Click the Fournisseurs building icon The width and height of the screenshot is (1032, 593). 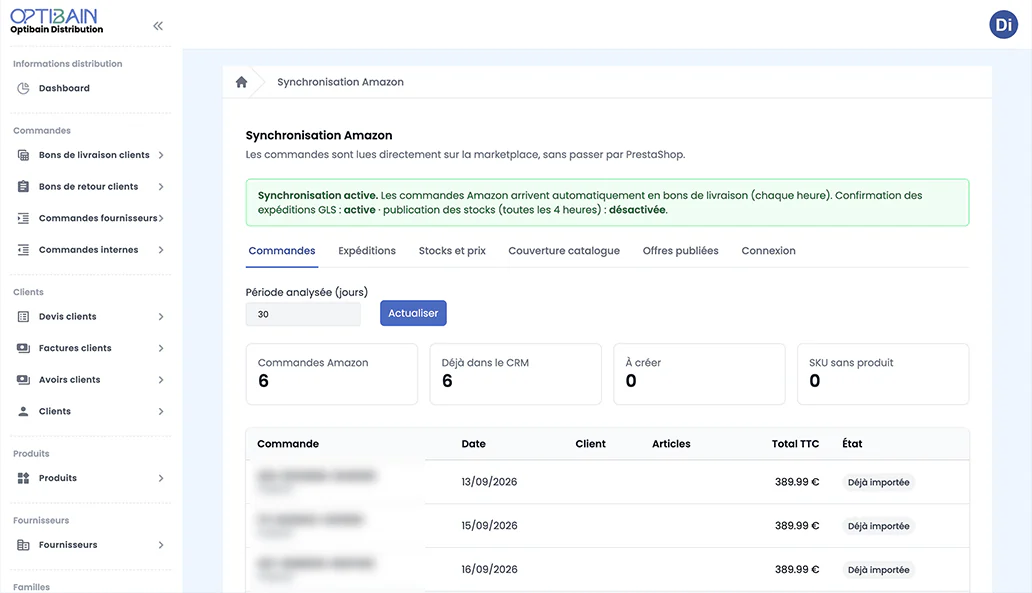tap(23, 545)
